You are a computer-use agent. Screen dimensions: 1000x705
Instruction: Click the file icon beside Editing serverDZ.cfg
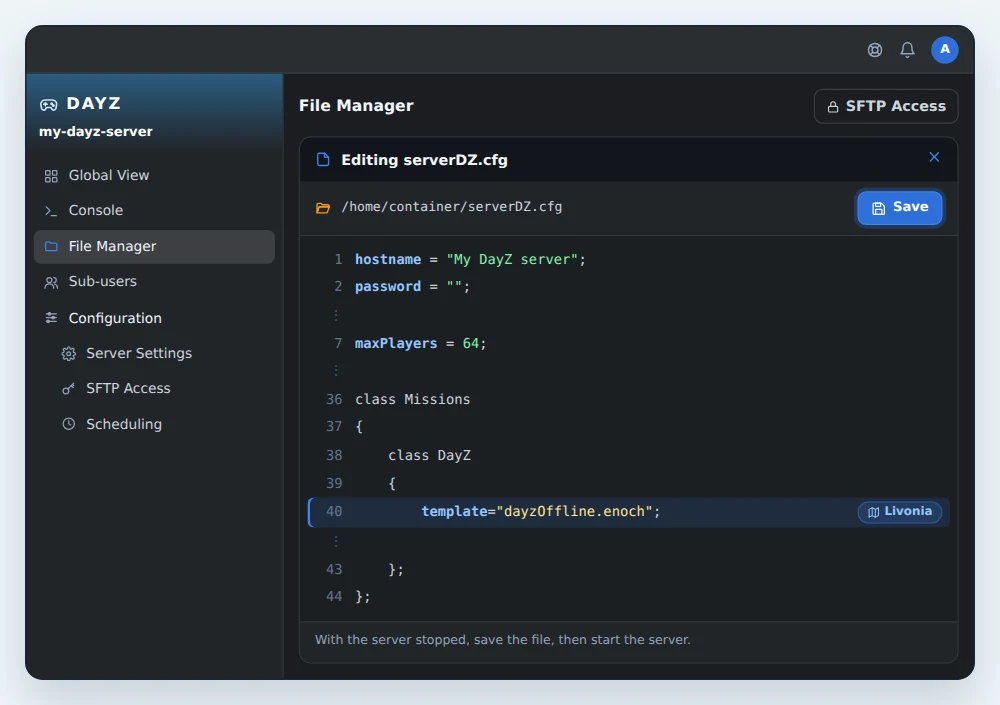coord(323,160)
